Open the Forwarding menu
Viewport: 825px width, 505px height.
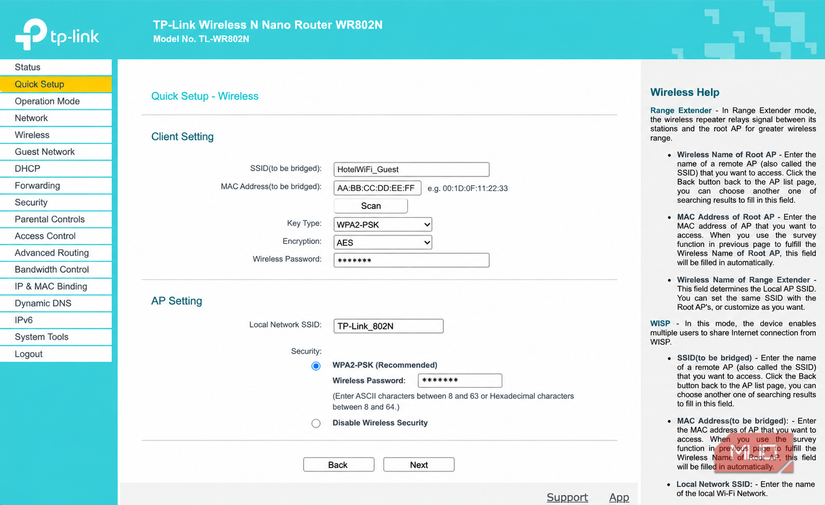(56, 185)
